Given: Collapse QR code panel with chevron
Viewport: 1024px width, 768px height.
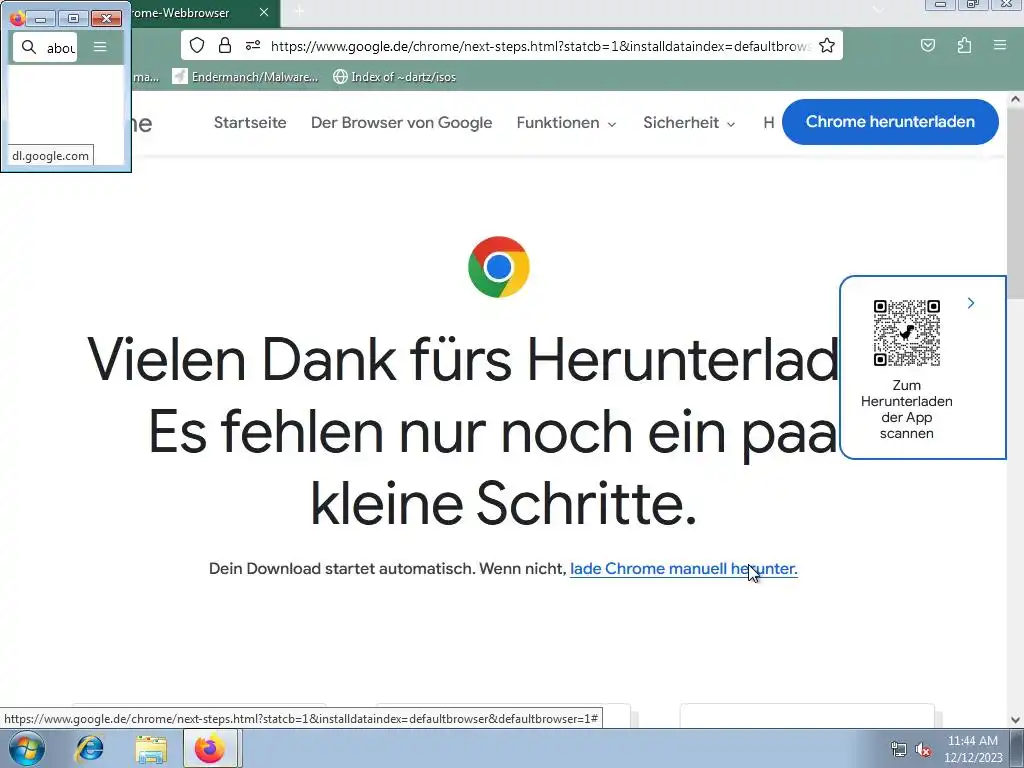Looking at the screenshot, I should click(971, 303).
